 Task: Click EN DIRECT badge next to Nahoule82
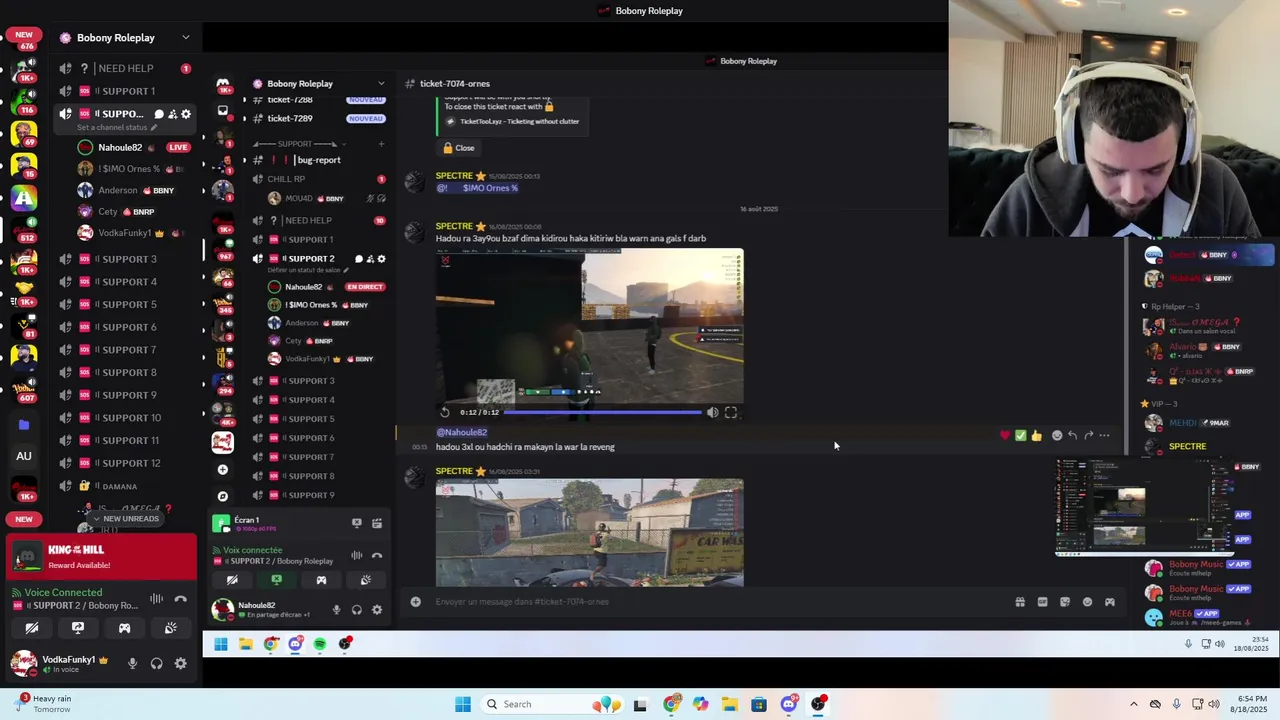(x=364, y=287)
